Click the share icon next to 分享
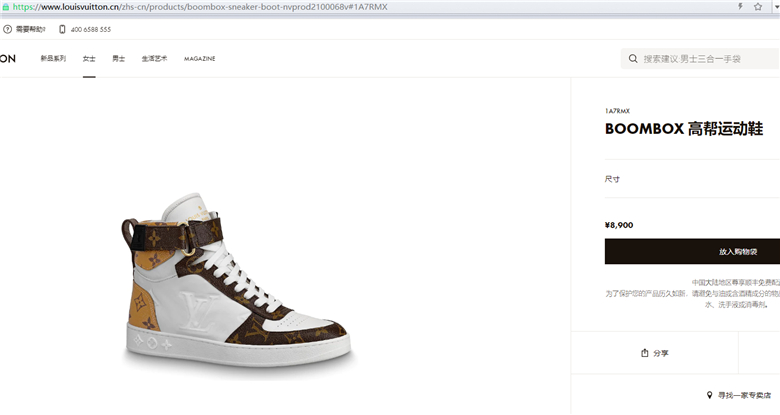 645,353
